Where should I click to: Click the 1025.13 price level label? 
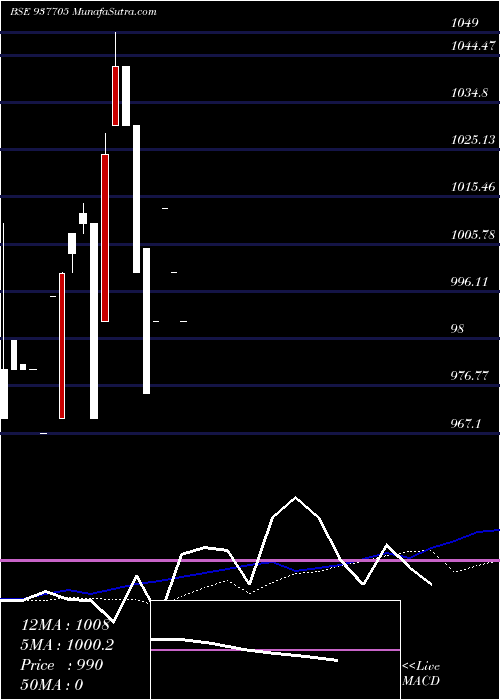coord(473,140)
